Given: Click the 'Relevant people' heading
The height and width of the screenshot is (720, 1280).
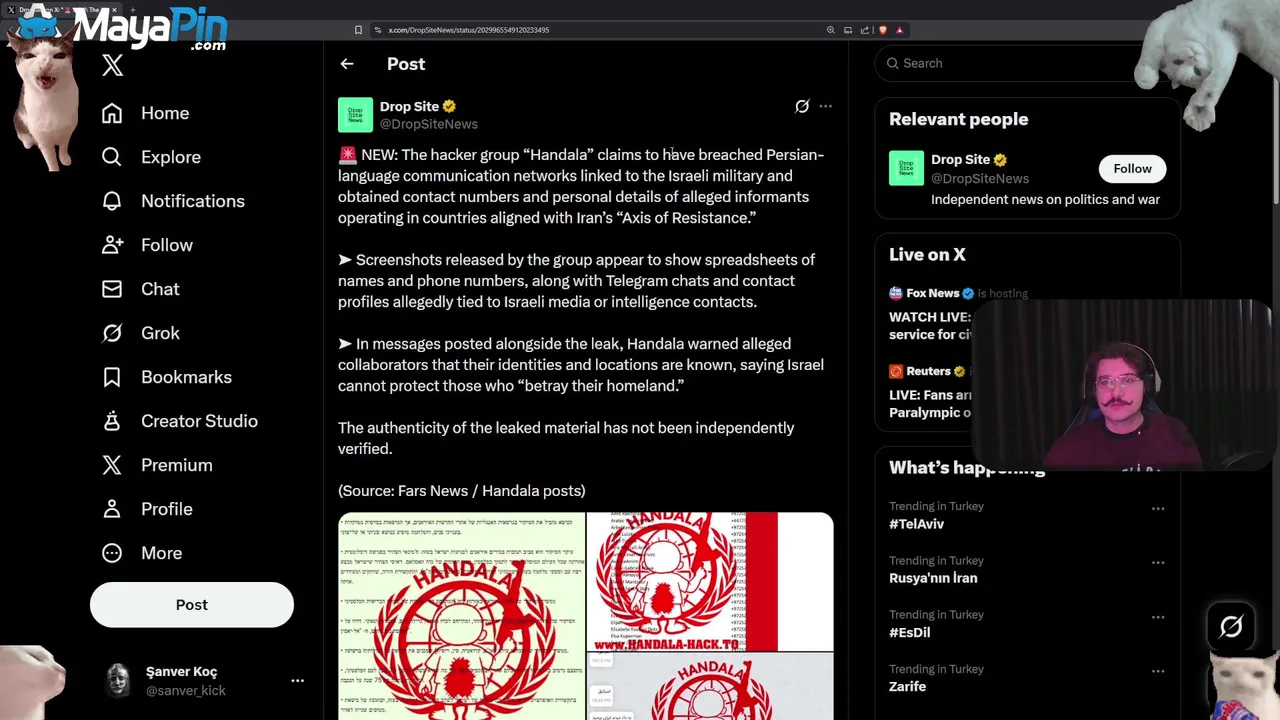Looking at the screenshot, I should click(x=958, y=119).
